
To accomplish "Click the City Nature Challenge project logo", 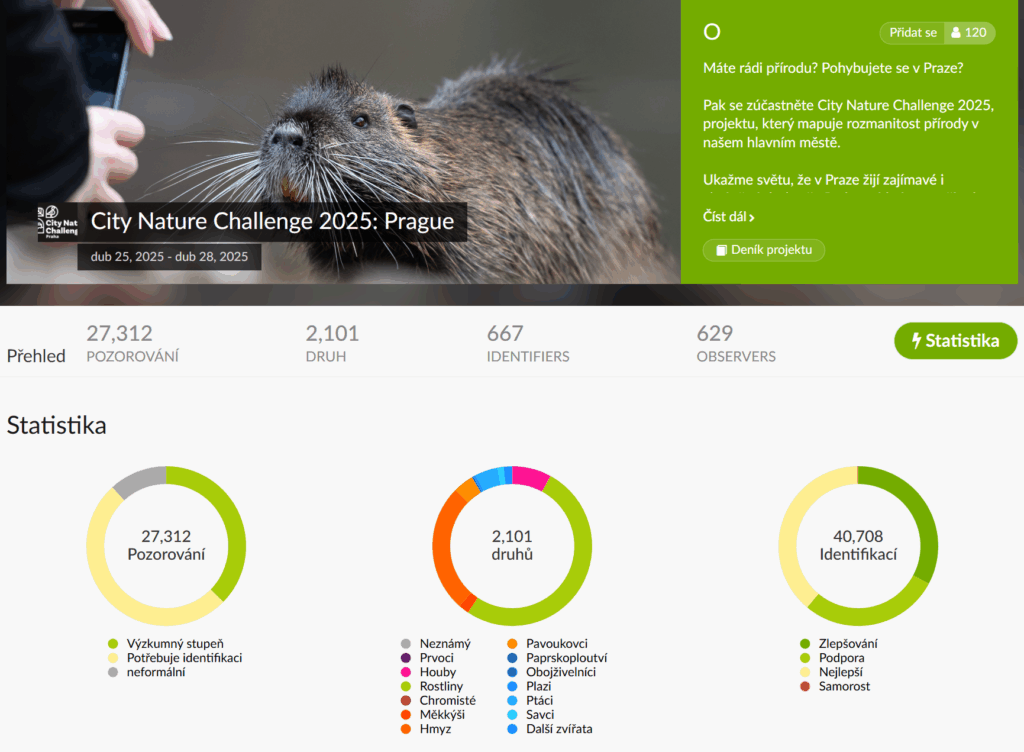I will coord(58,223).
